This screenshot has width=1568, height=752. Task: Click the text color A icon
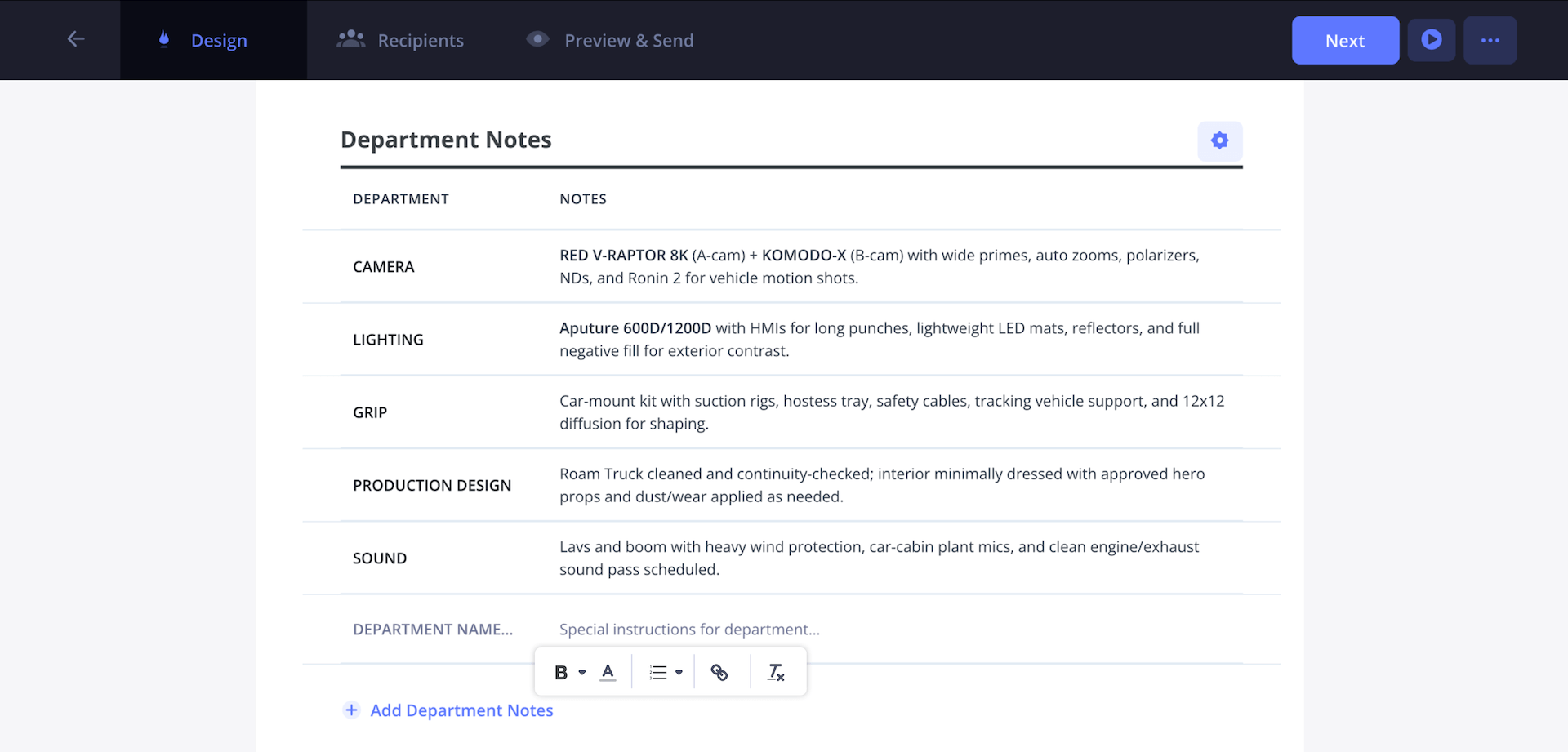(608, 673)
